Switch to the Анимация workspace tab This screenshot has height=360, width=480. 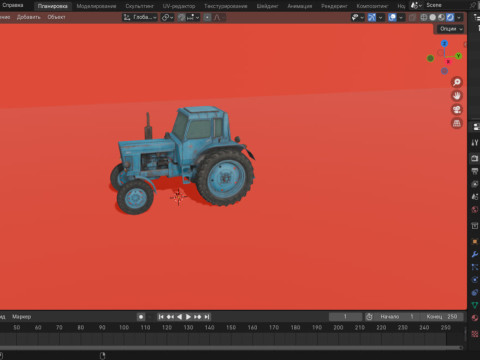(x=300, y=6)
